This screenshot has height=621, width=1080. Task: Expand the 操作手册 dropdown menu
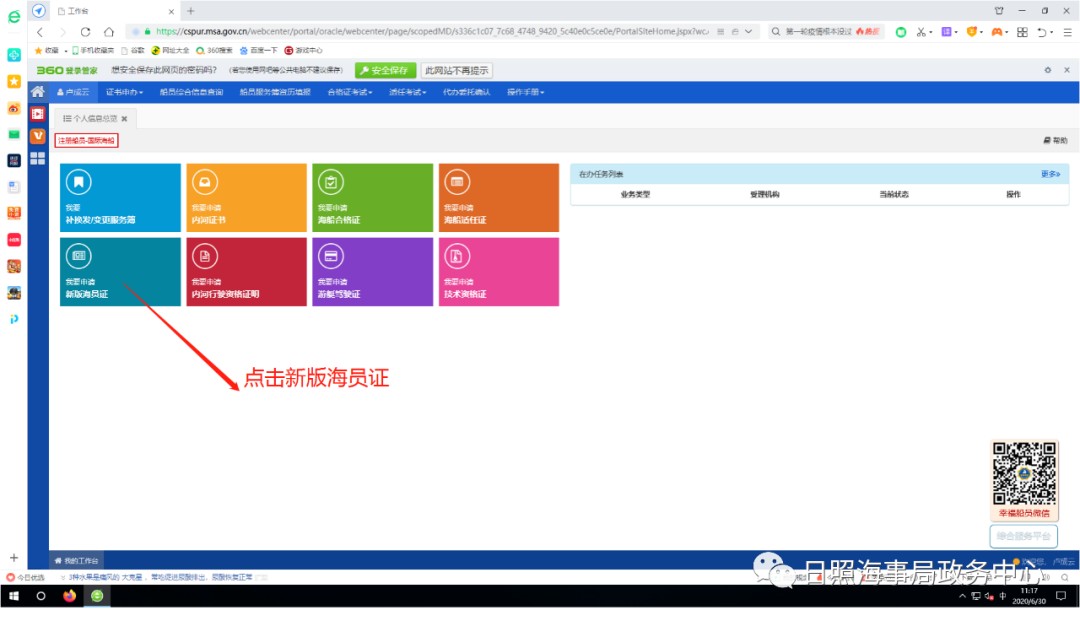[526, 92]
